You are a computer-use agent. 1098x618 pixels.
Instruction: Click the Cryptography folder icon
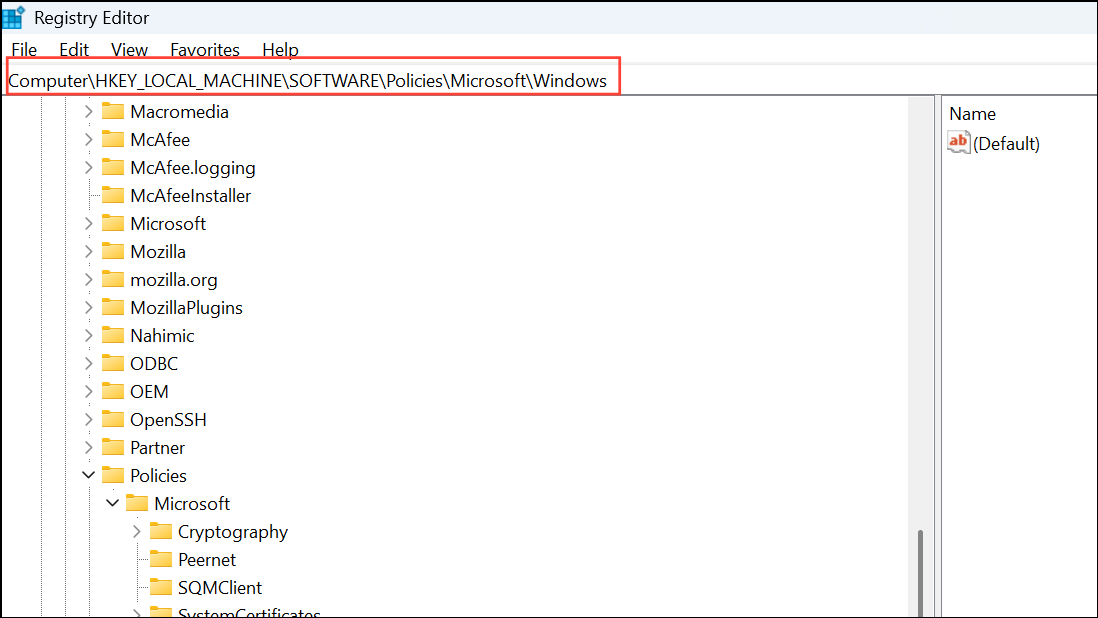point(161,531)
